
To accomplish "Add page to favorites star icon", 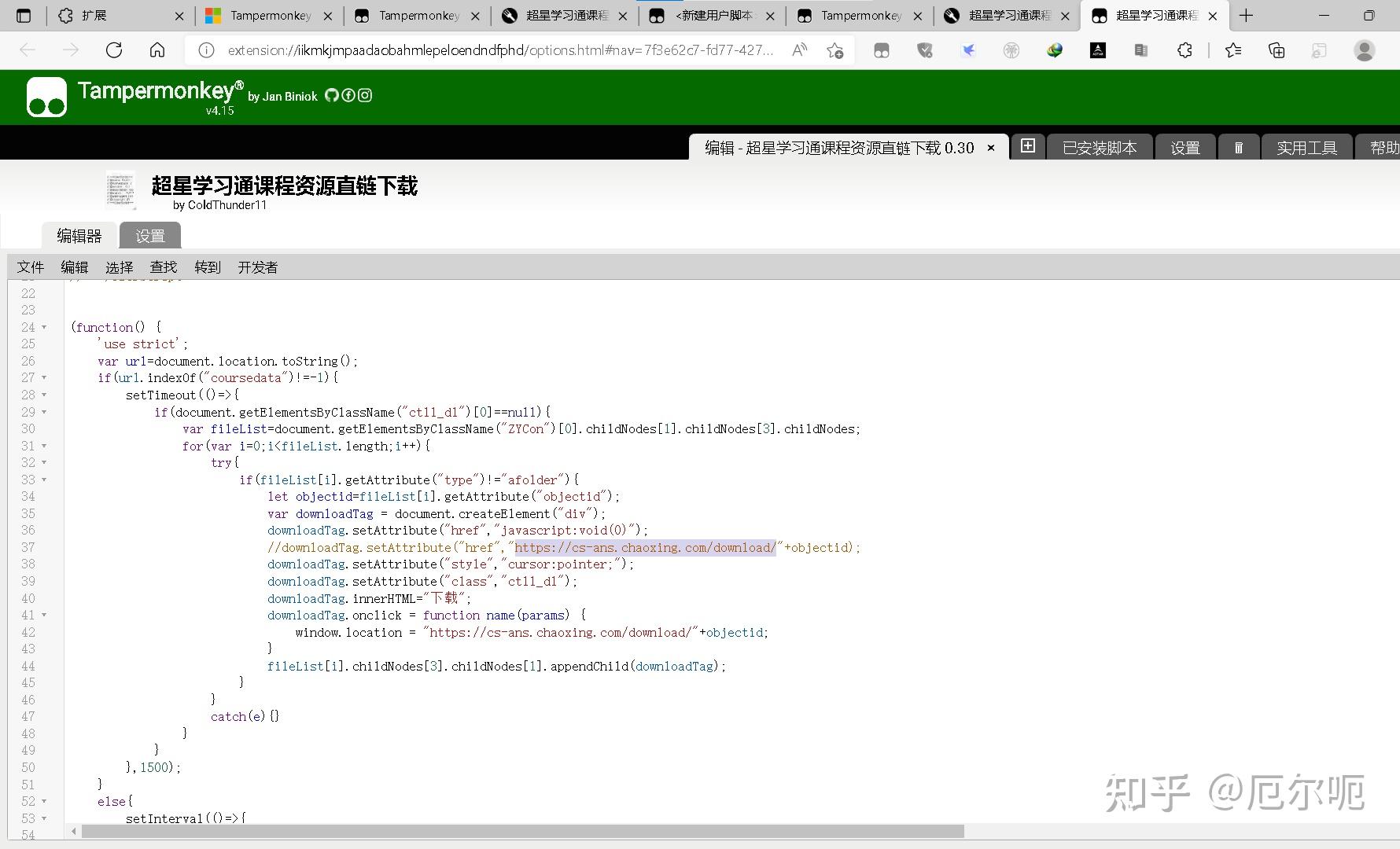I will tap(835, 50).
